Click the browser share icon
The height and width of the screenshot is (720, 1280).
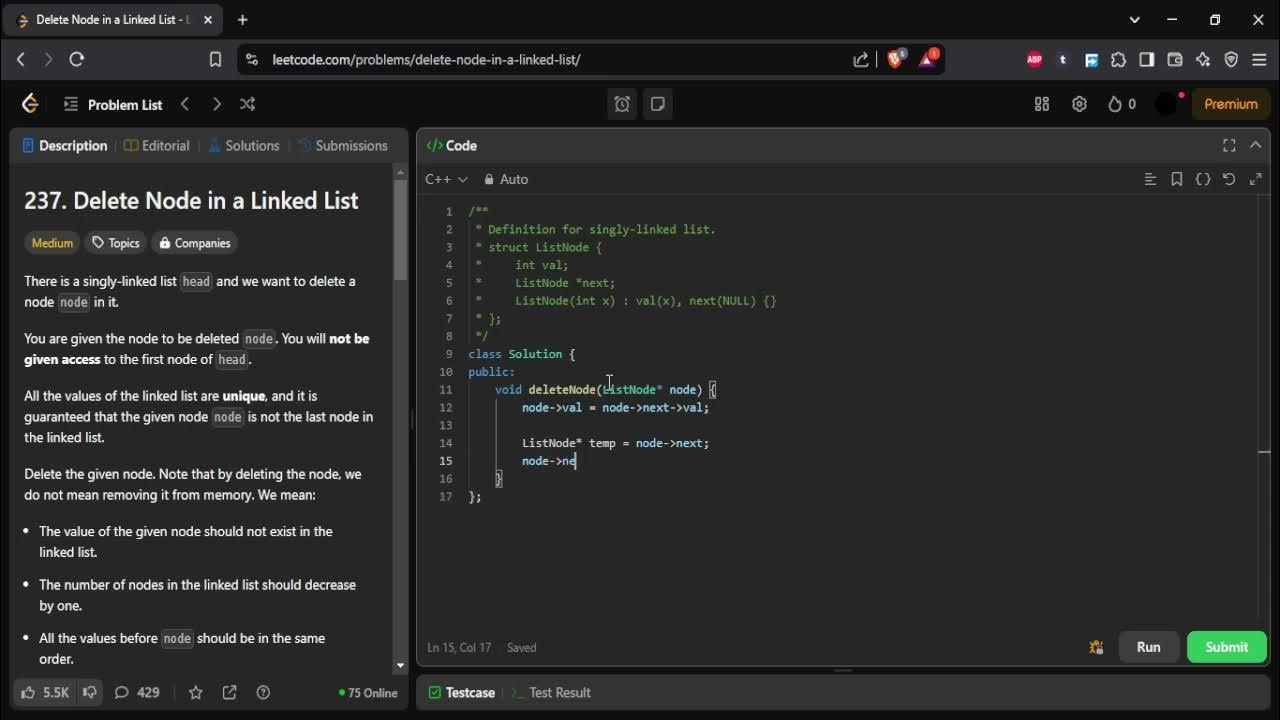pos(861,59)
